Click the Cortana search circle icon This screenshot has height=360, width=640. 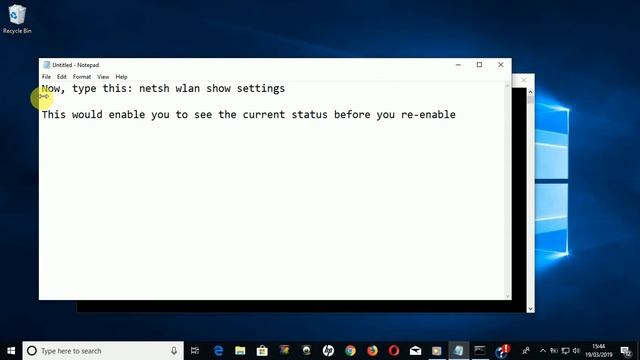coord(31,351)
